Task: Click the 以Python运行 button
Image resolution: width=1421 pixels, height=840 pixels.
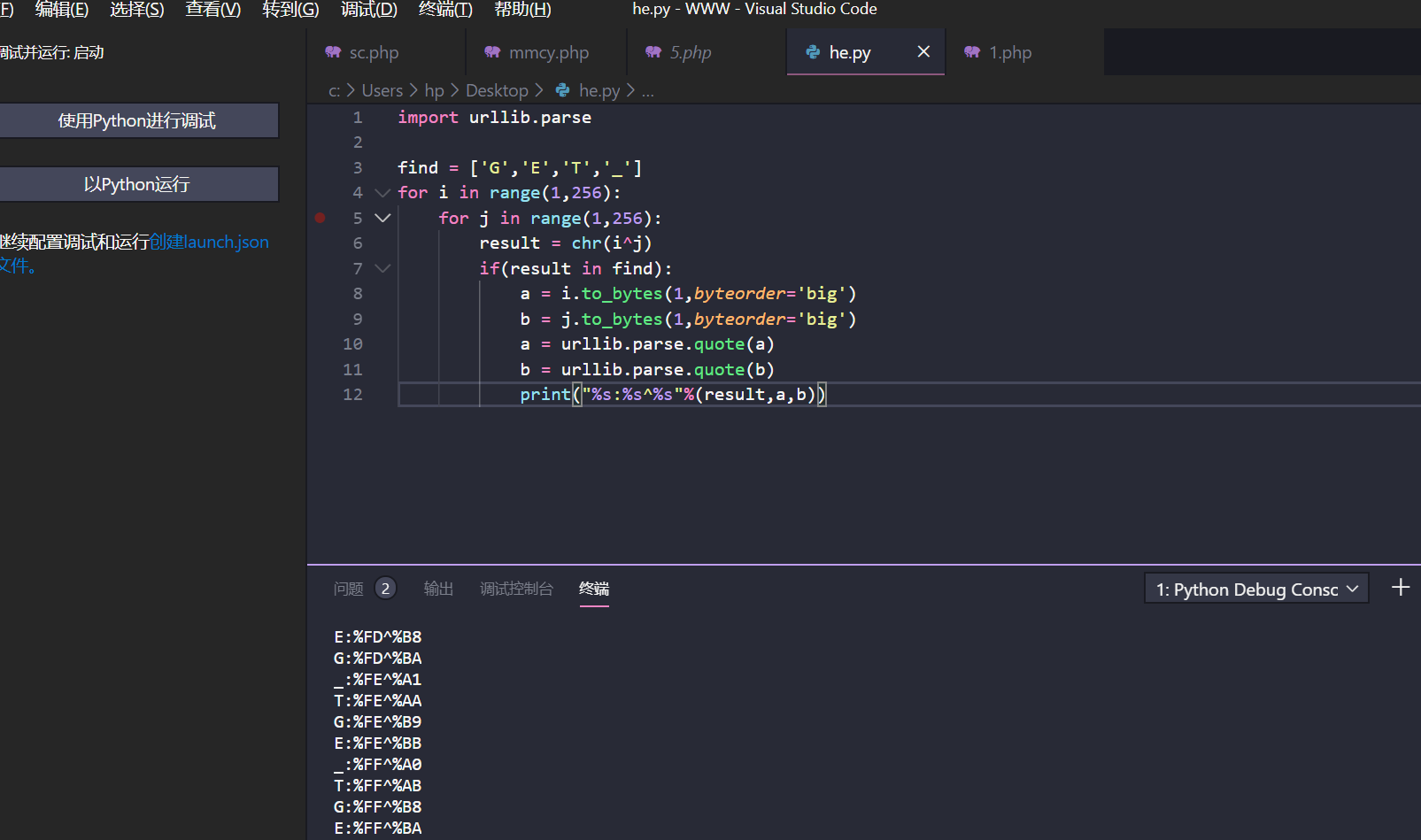Action: (137, 184)
